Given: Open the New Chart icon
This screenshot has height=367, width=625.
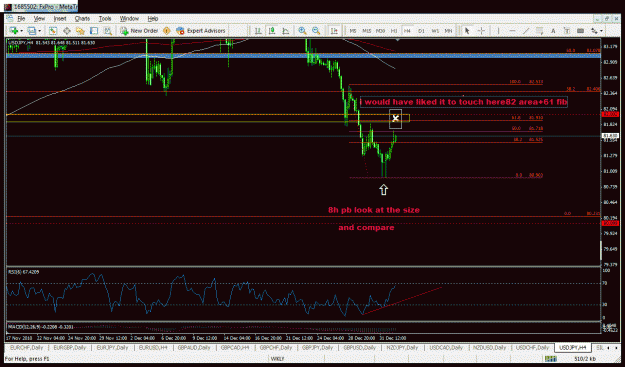Looking at the screenshot, I should (x=14, y=31).
